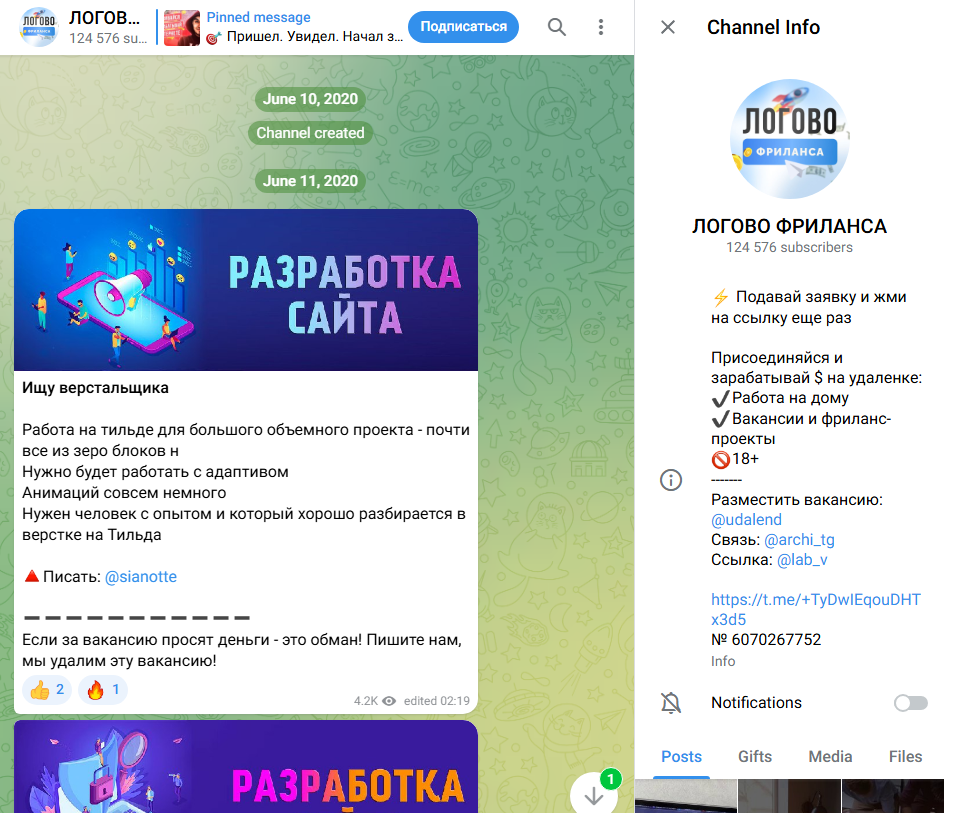954x813 pixels.
Task: Switch to the Media tab
Action: click(x=830, y=757)
